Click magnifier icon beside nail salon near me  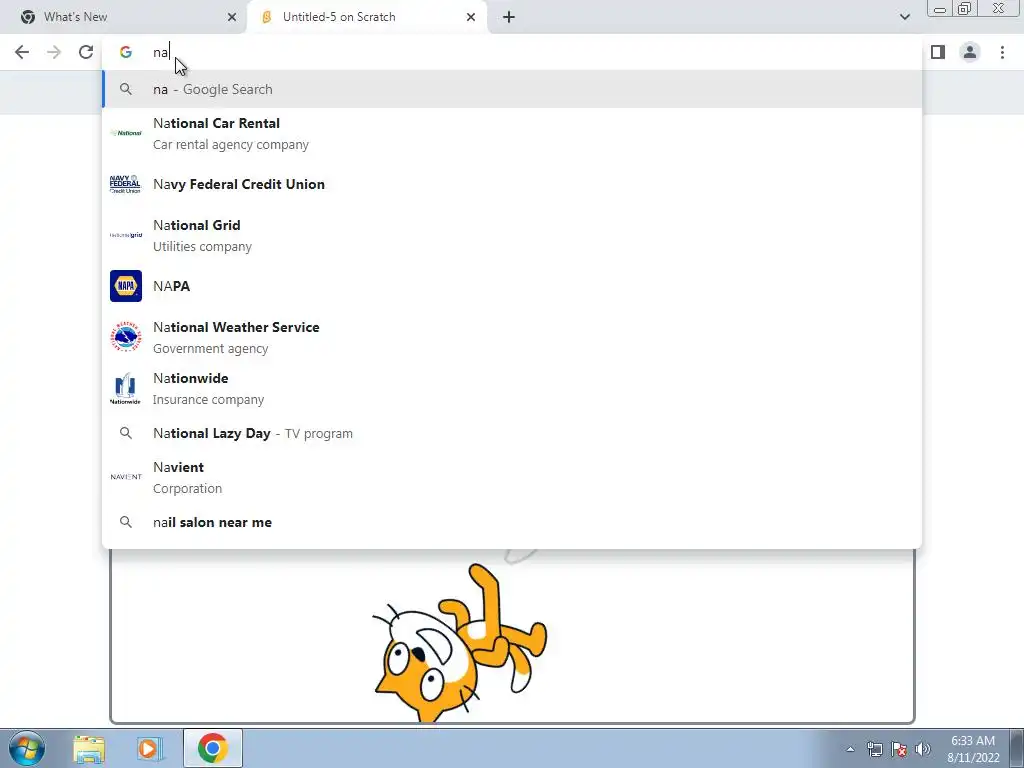(126, 522)
